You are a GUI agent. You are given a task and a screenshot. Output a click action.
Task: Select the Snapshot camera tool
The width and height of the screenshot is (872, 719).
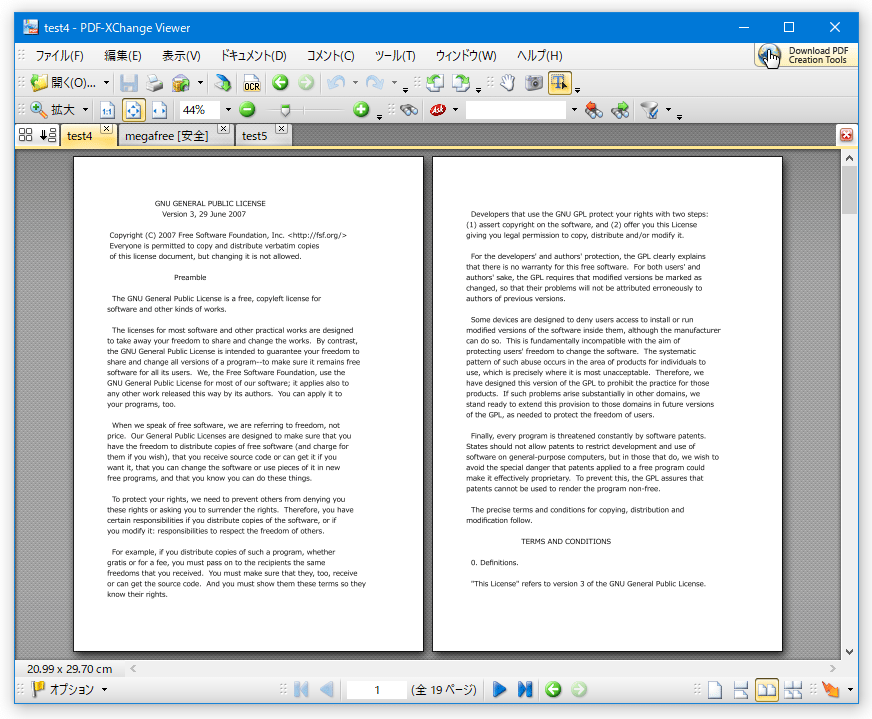point(534,83)
